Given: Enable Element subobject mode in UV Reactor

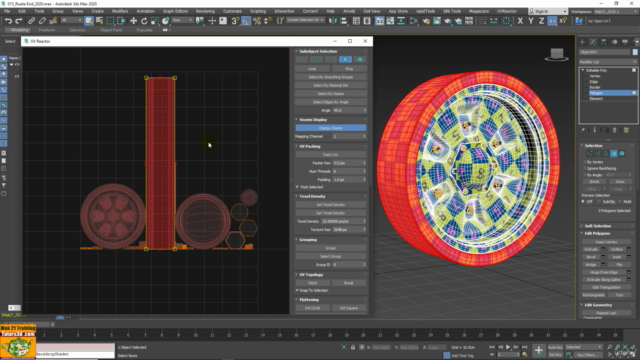Looking at the screenshot, I should (360, 59).
